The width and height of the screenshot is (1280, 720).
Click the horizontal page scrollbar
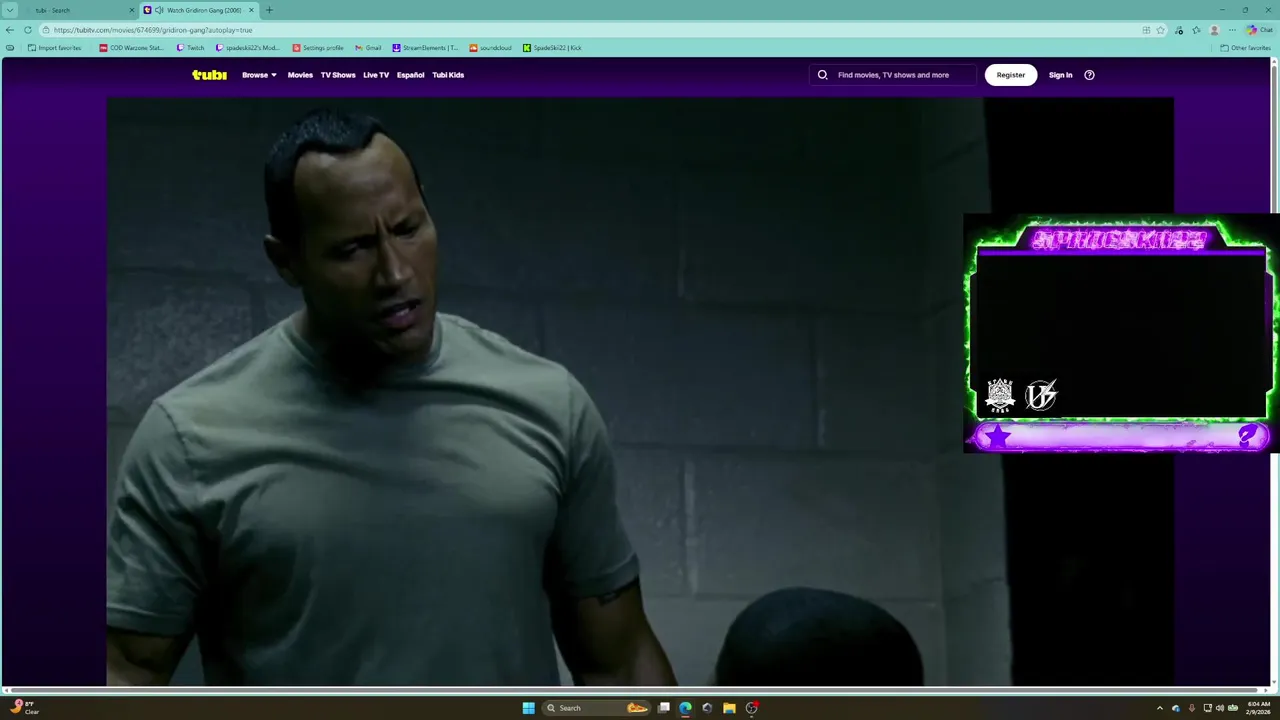coord(636,690)
